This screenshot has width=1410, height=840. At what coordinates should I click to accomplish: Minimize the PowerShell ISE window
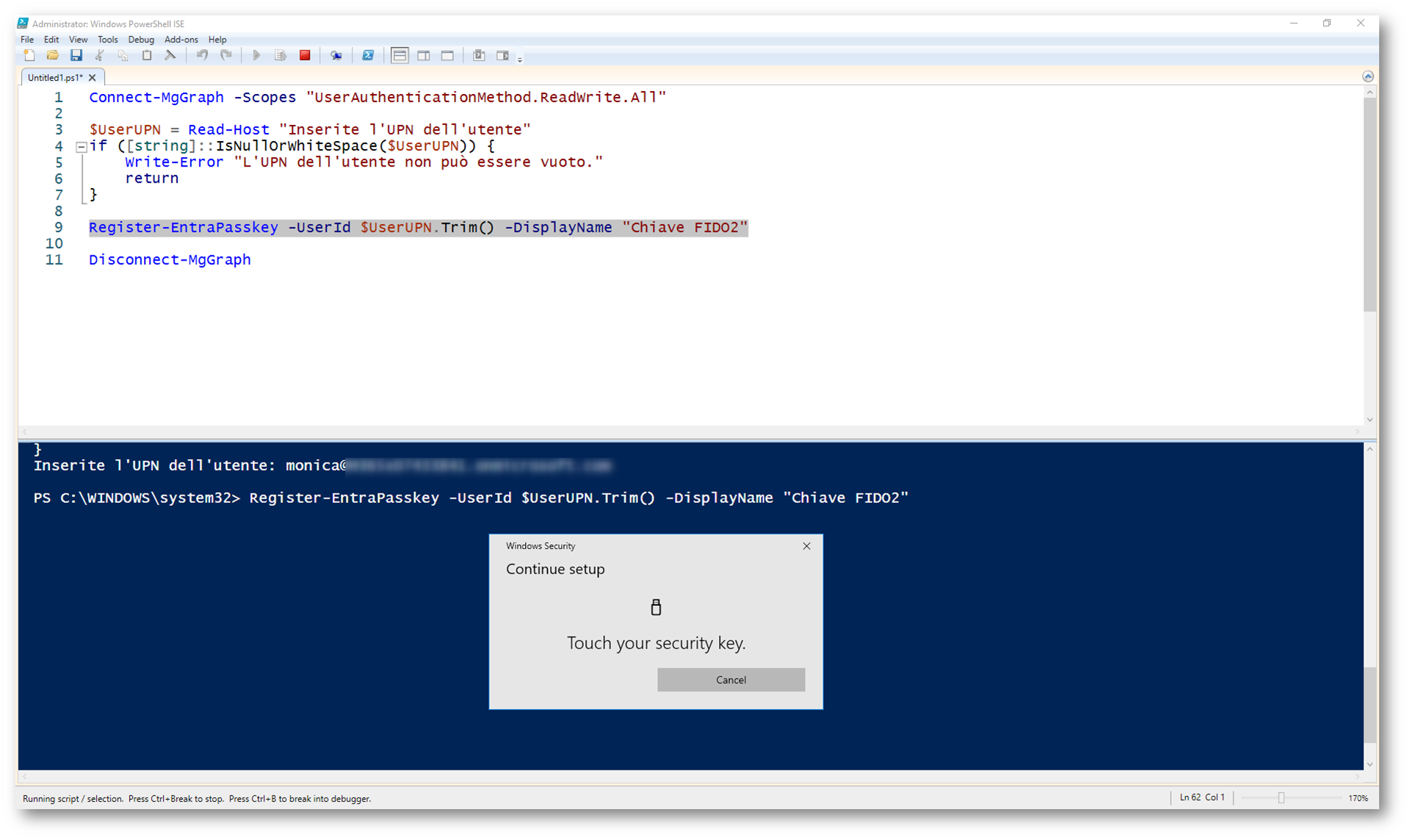pos(1293,23)
